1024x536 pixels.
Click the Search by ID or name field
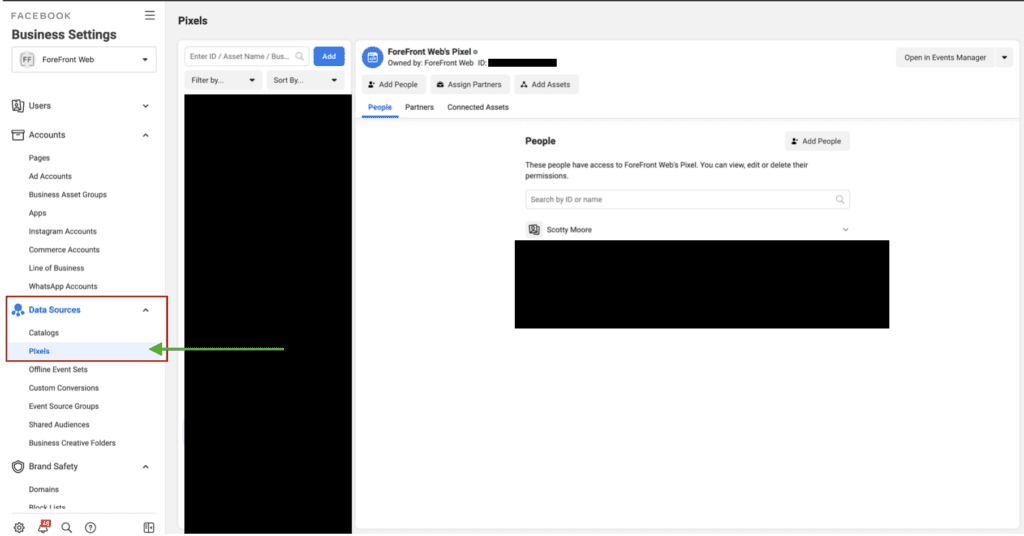point(687,199)
